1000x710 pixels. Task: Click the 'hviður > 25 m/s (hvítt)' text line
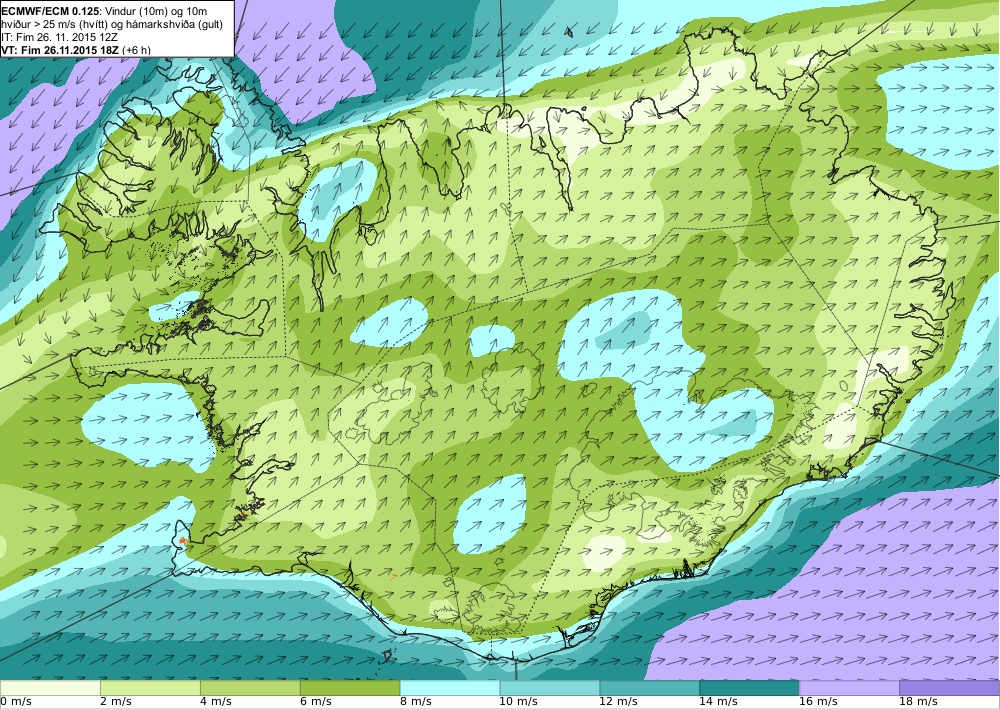[x=112, y=24]
